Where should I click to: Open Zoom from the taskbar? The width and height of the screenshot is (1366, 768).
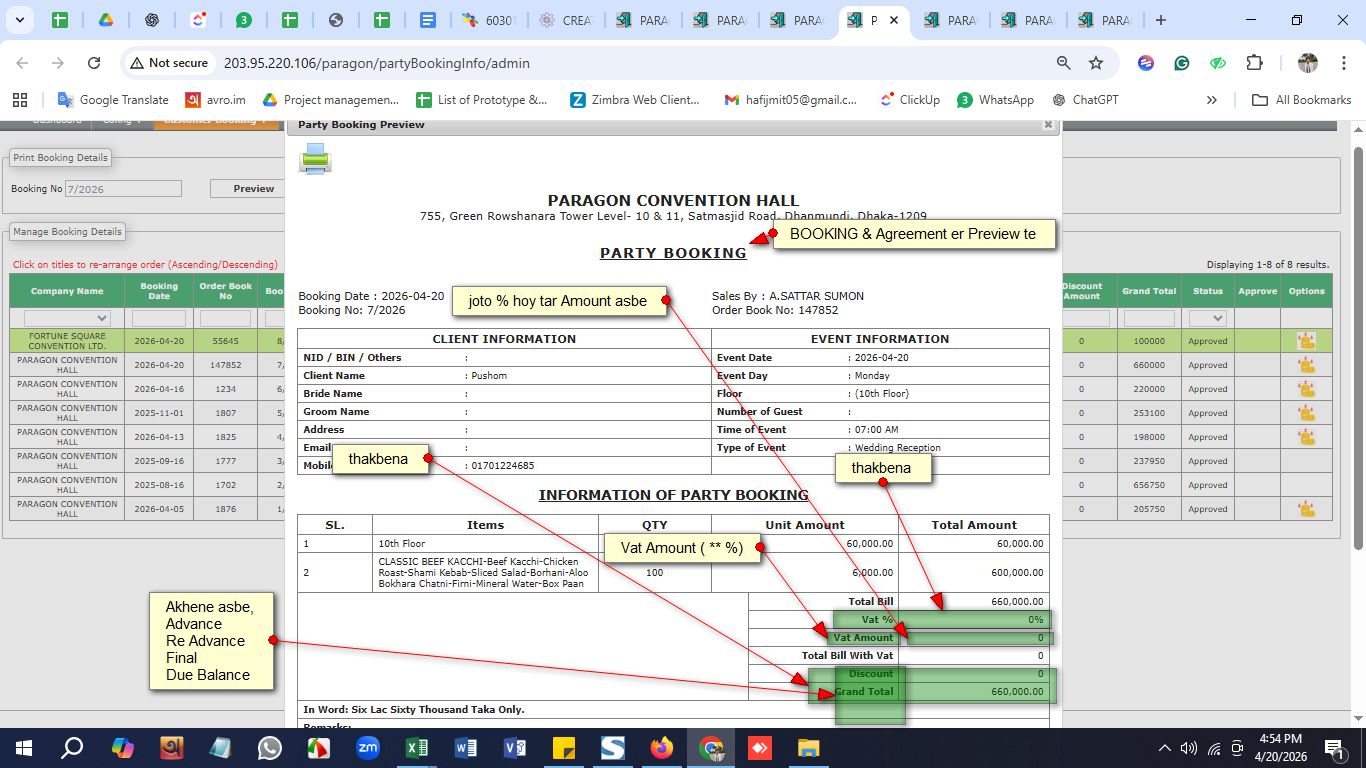368,748
